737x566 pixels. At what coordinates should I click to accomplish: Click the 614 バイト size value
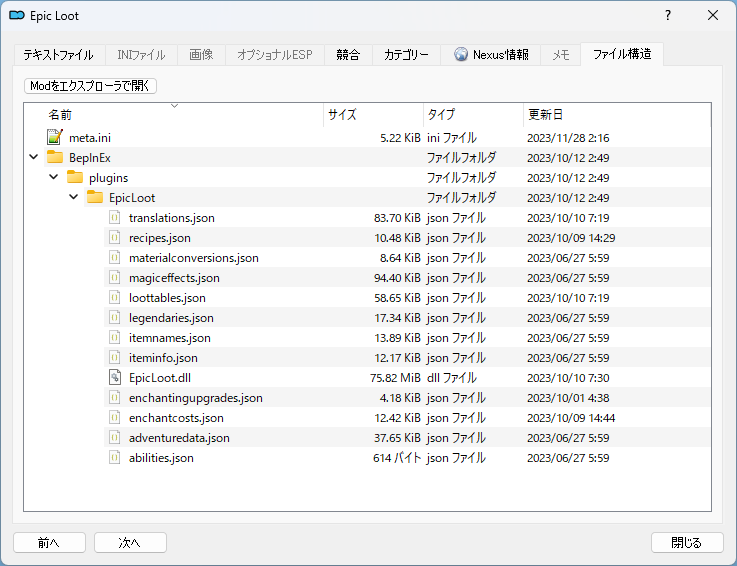[x=397, y=458]
